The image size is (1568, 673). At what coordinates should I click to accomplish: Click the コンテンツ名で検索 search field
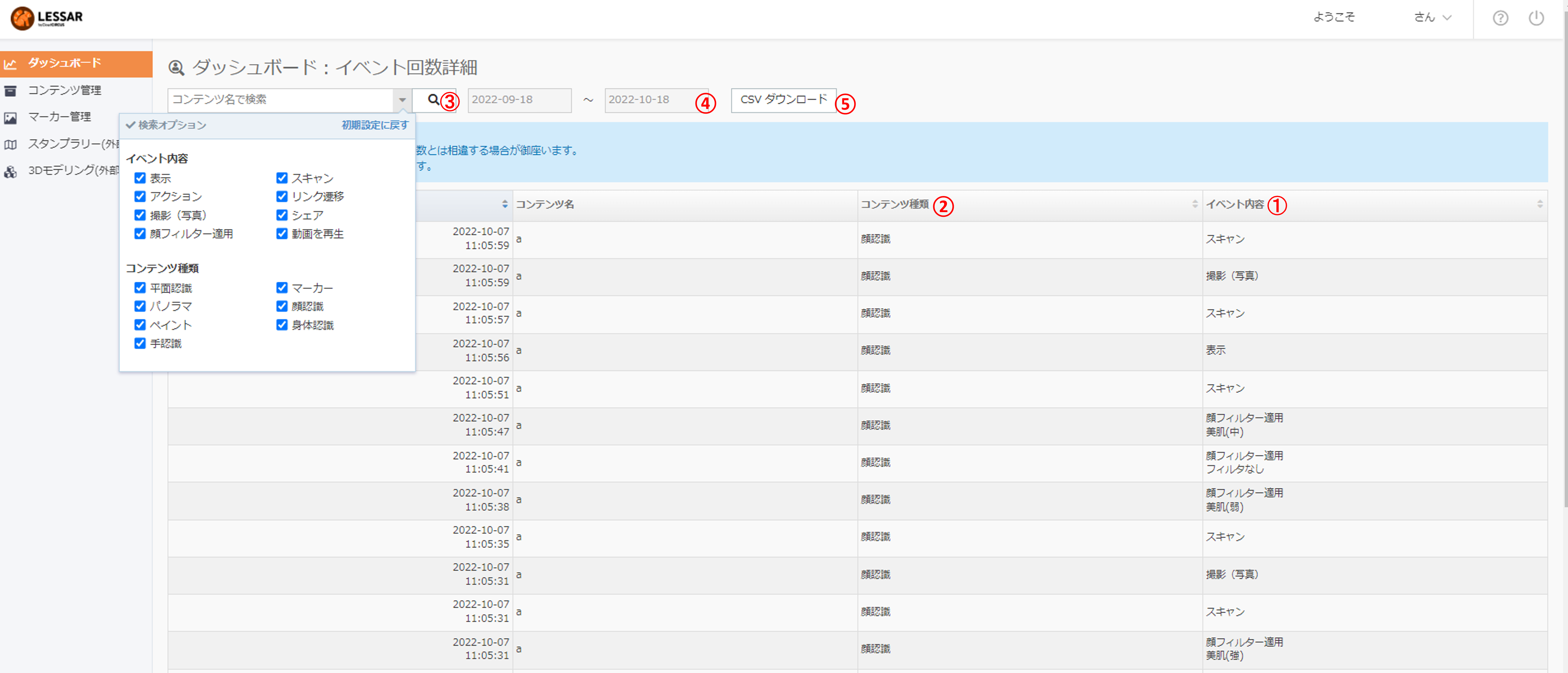pos(281,100)
